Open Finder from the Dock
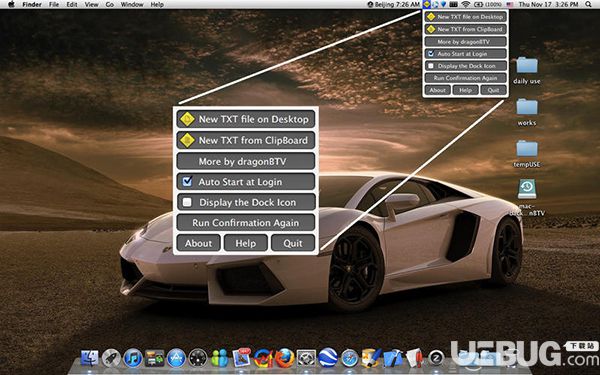 pyautogui.click(x=90, y=358)
